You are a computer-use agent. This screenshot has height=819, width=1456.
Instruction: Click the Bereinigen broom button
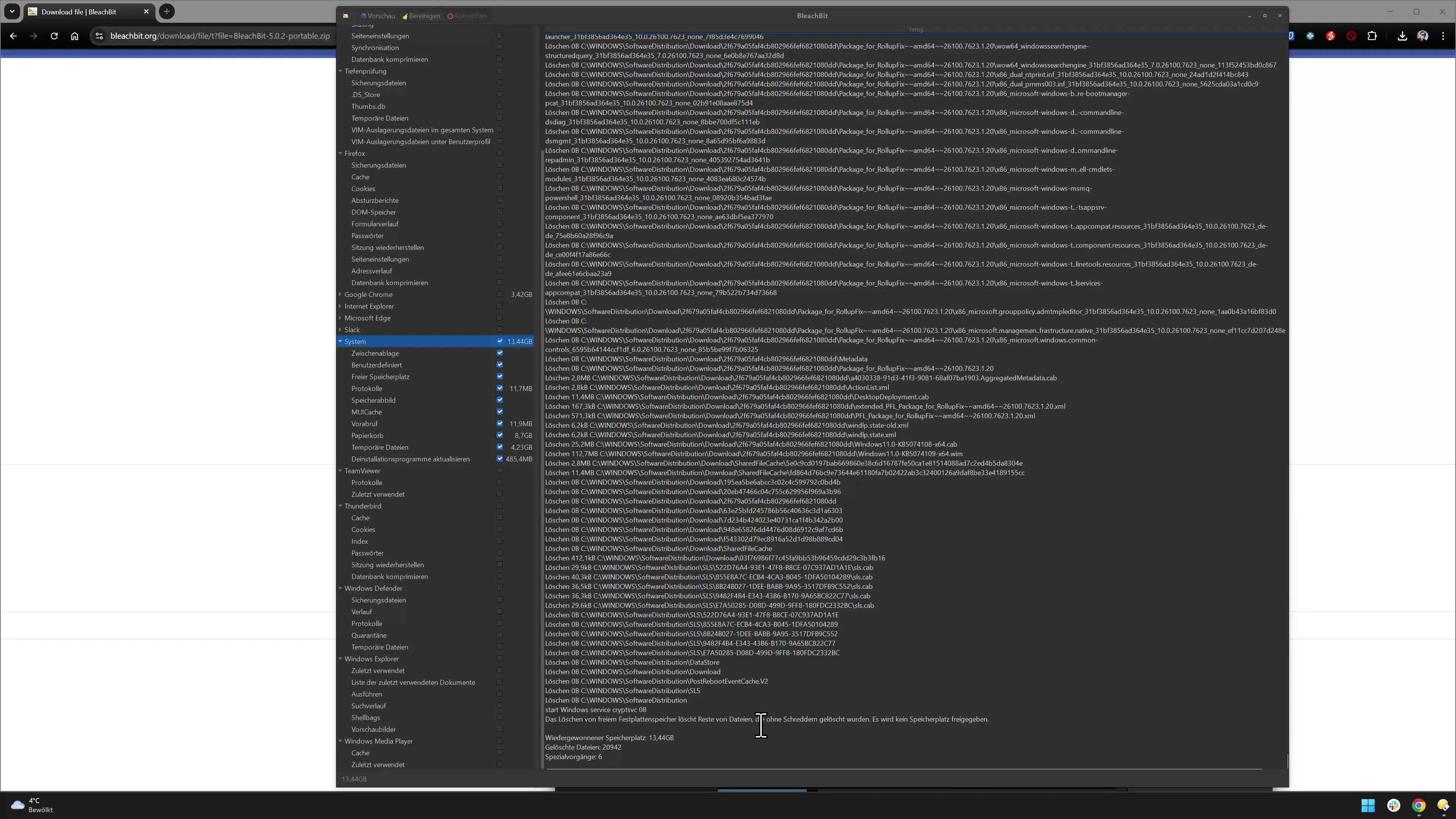pyautogui.click(x=421, y=16)
